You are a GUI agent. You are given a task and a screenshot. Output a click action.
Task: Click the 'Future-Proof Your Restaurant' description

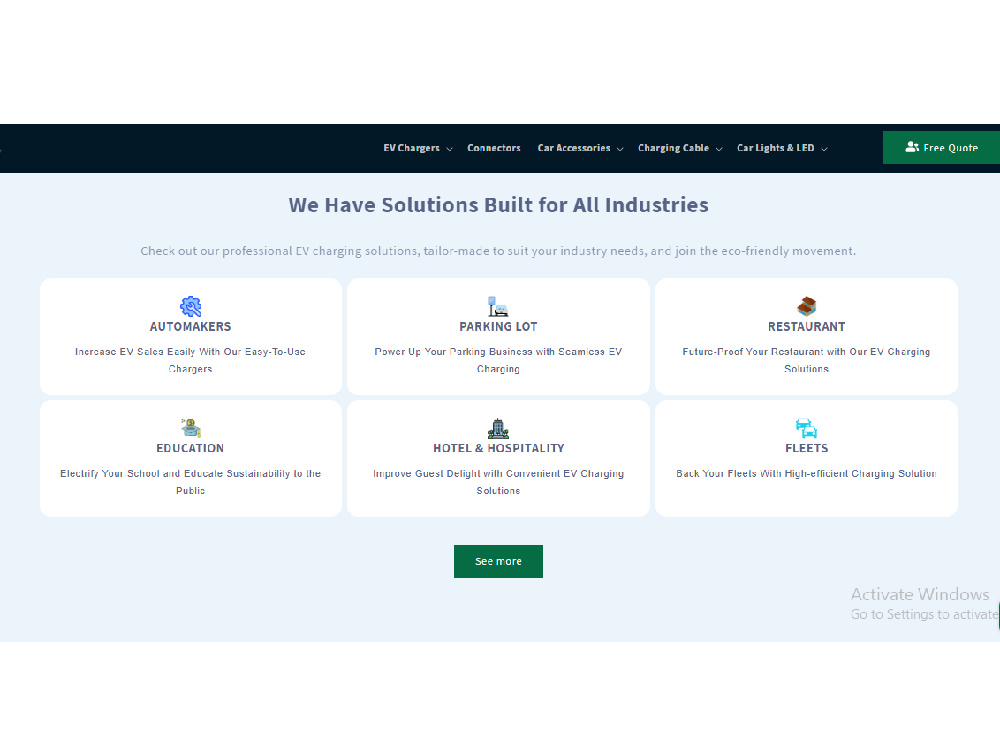click(807, 360)
